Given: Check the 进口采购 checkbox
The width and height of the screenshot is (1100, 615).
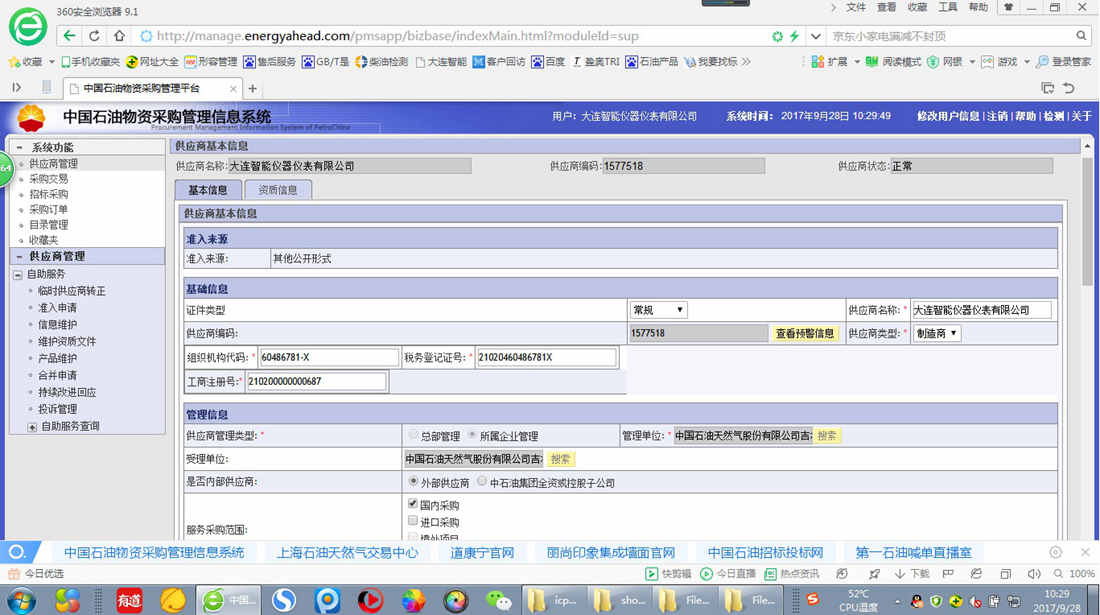Looking at the screenshot, I should click(x=411, y=521).
